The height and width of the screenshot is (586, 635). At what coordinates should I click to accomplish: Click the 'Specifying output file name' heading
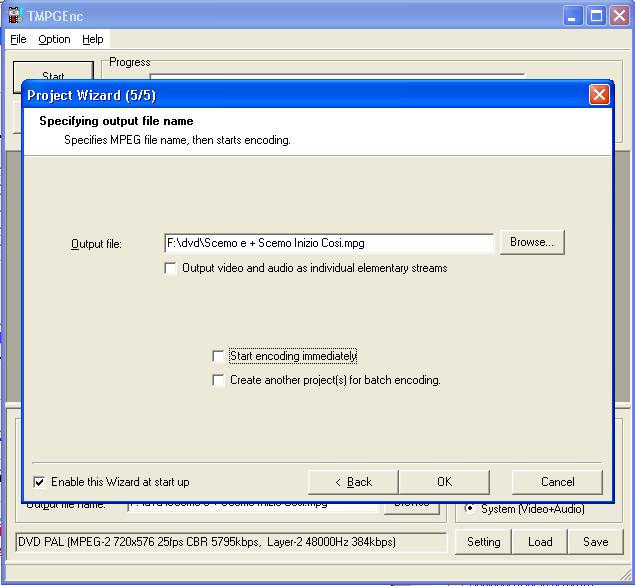116,121
